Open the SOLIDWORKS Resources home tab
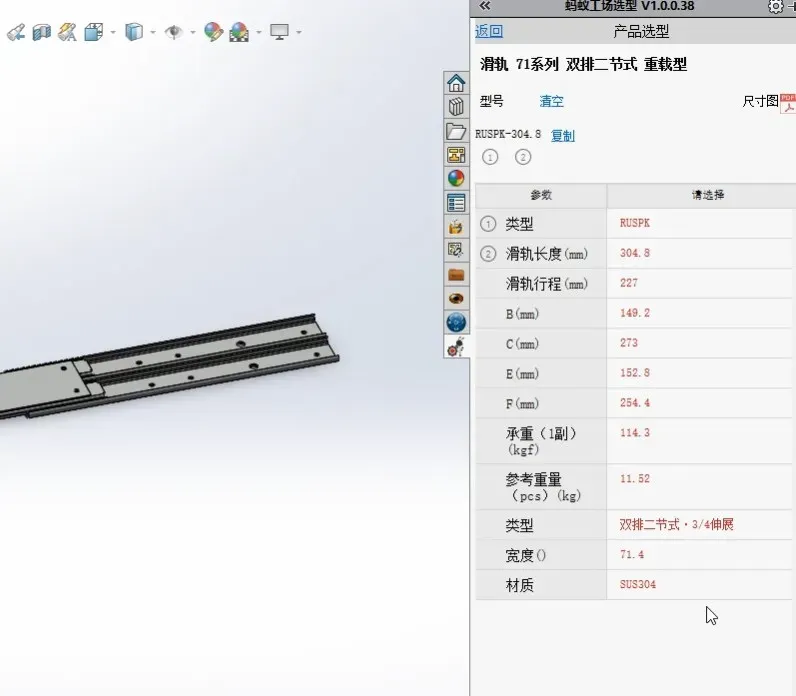 coord(456,83)
